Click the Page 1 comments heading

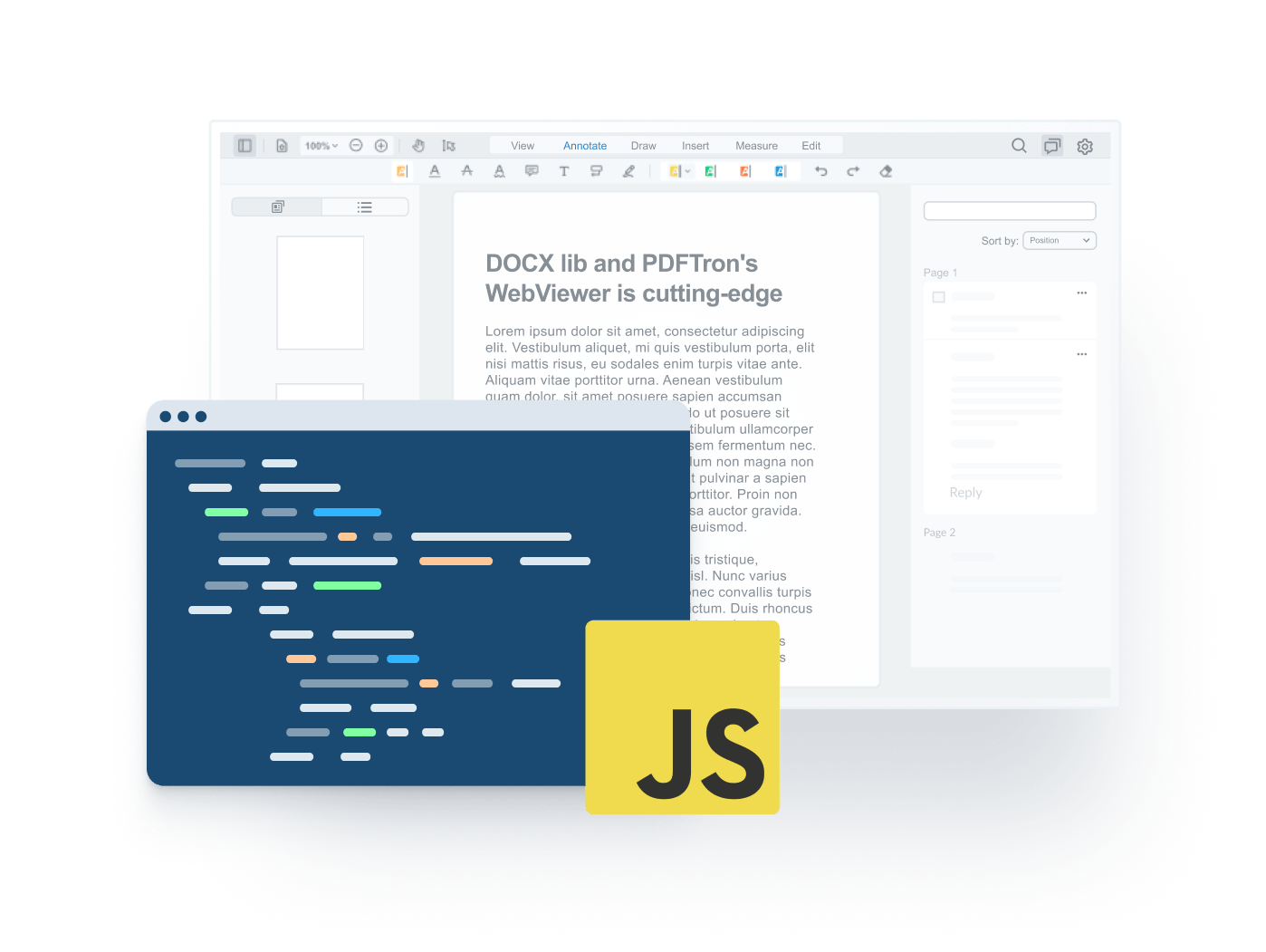coord(940,273)
